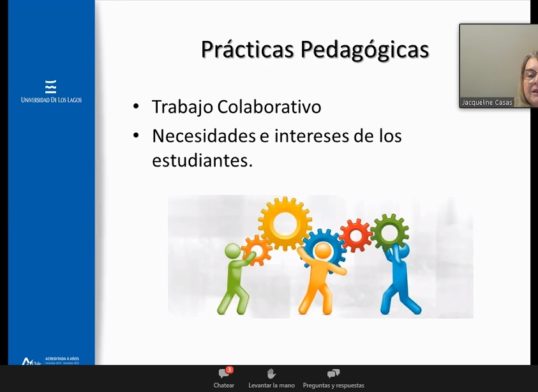This screenshot has width=538, height=392.
Task: Select the 'Chatear' text label
Action: [224, 385]
